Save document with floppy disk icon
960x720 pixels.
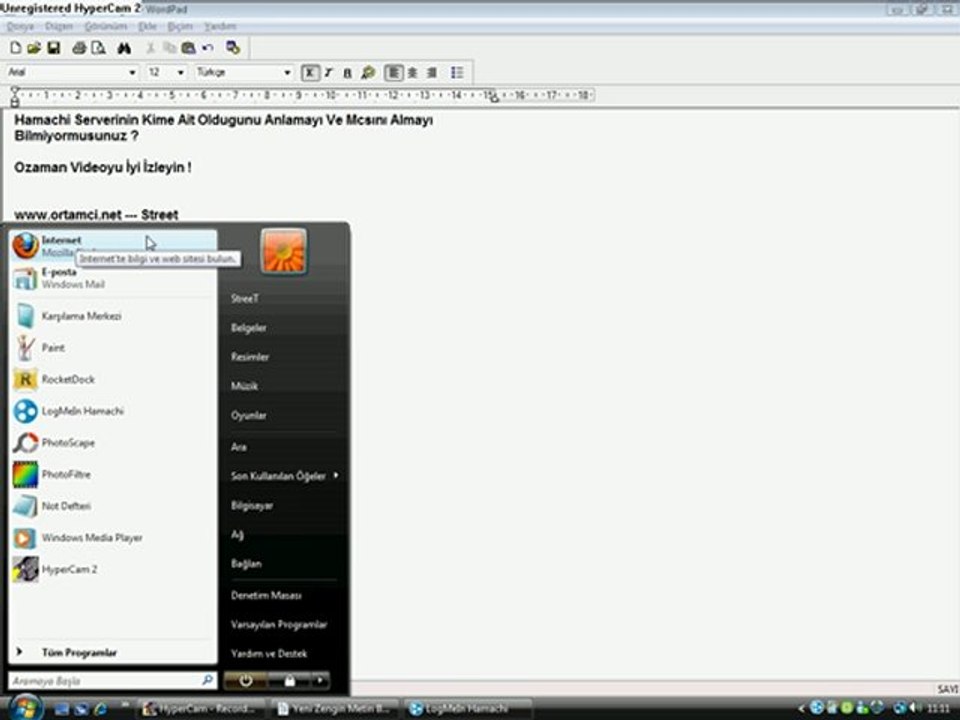[x=54, y=48]
